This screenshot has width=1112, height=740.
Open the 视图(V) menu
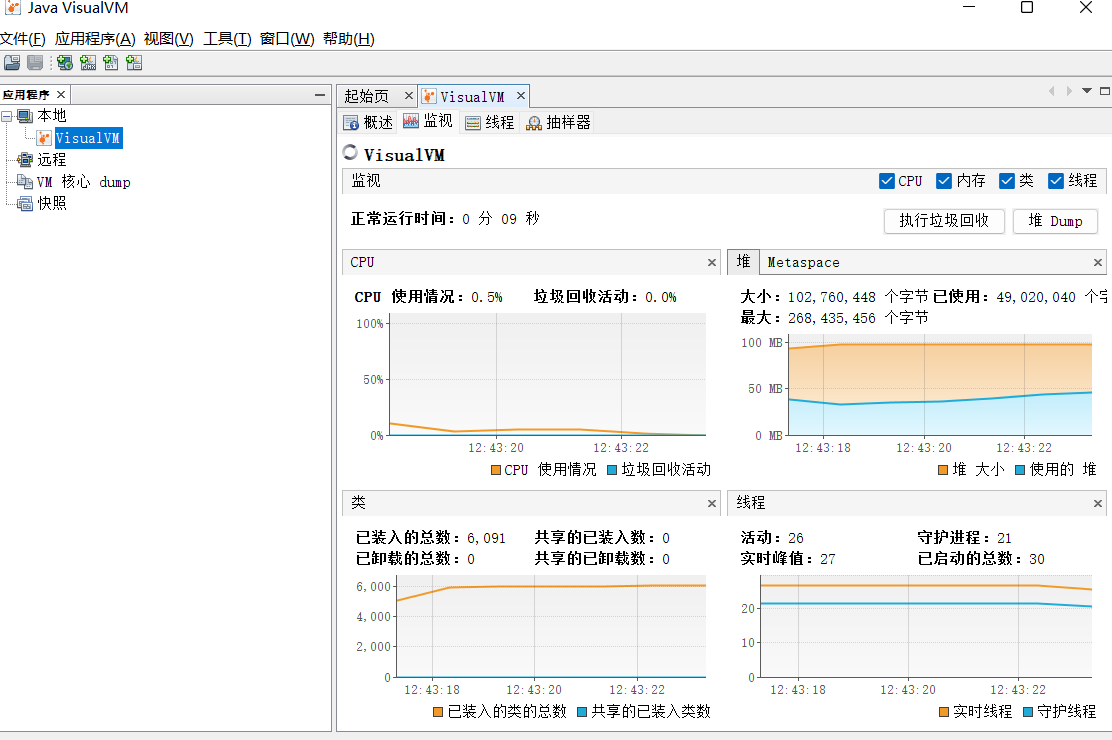point(168,38)
